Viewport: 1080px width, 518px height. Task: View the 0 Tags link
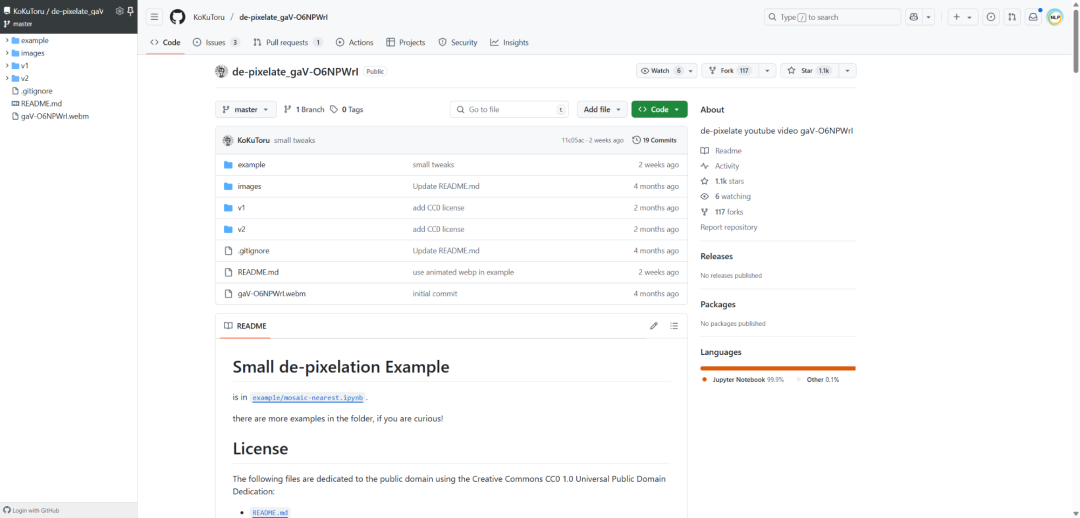[x=346, y=110]
